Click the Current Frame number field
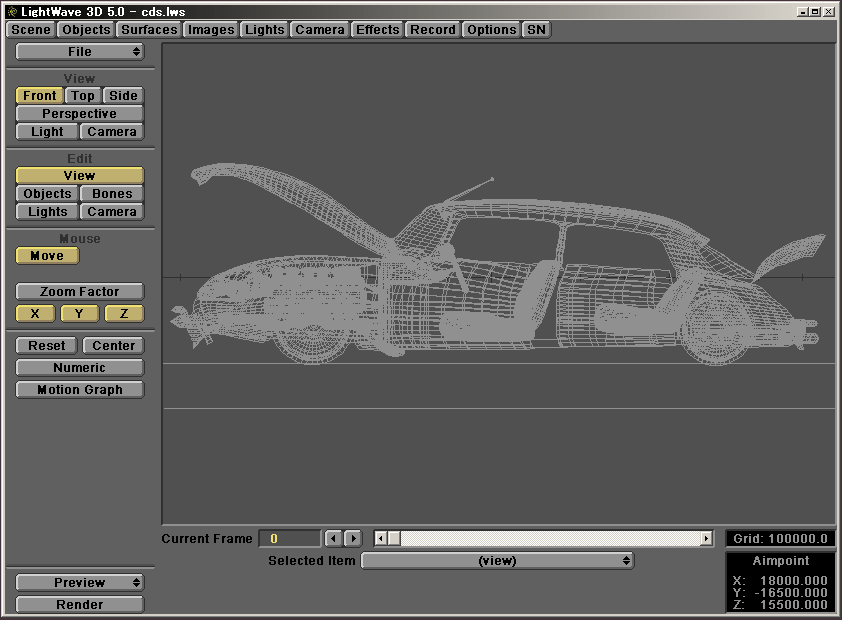 click(x=289, y=539)
